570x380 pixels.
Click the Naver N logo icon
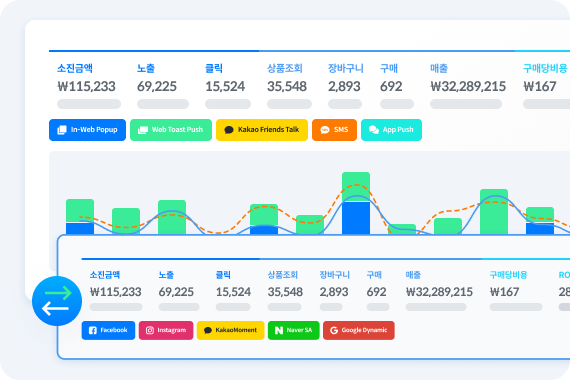(x=279, y=330)
